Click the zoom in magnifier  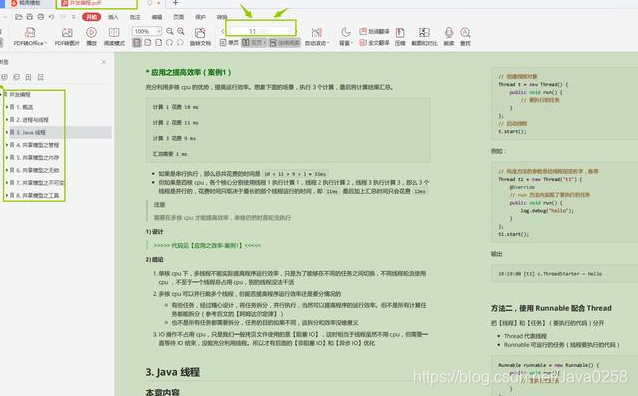[x=181, y=31]
